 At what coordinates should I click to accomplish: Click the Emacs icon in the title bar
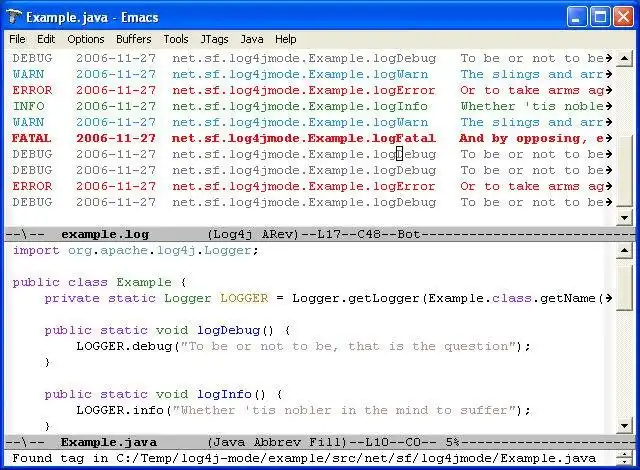pyautogui.click(x=14, y=17)
